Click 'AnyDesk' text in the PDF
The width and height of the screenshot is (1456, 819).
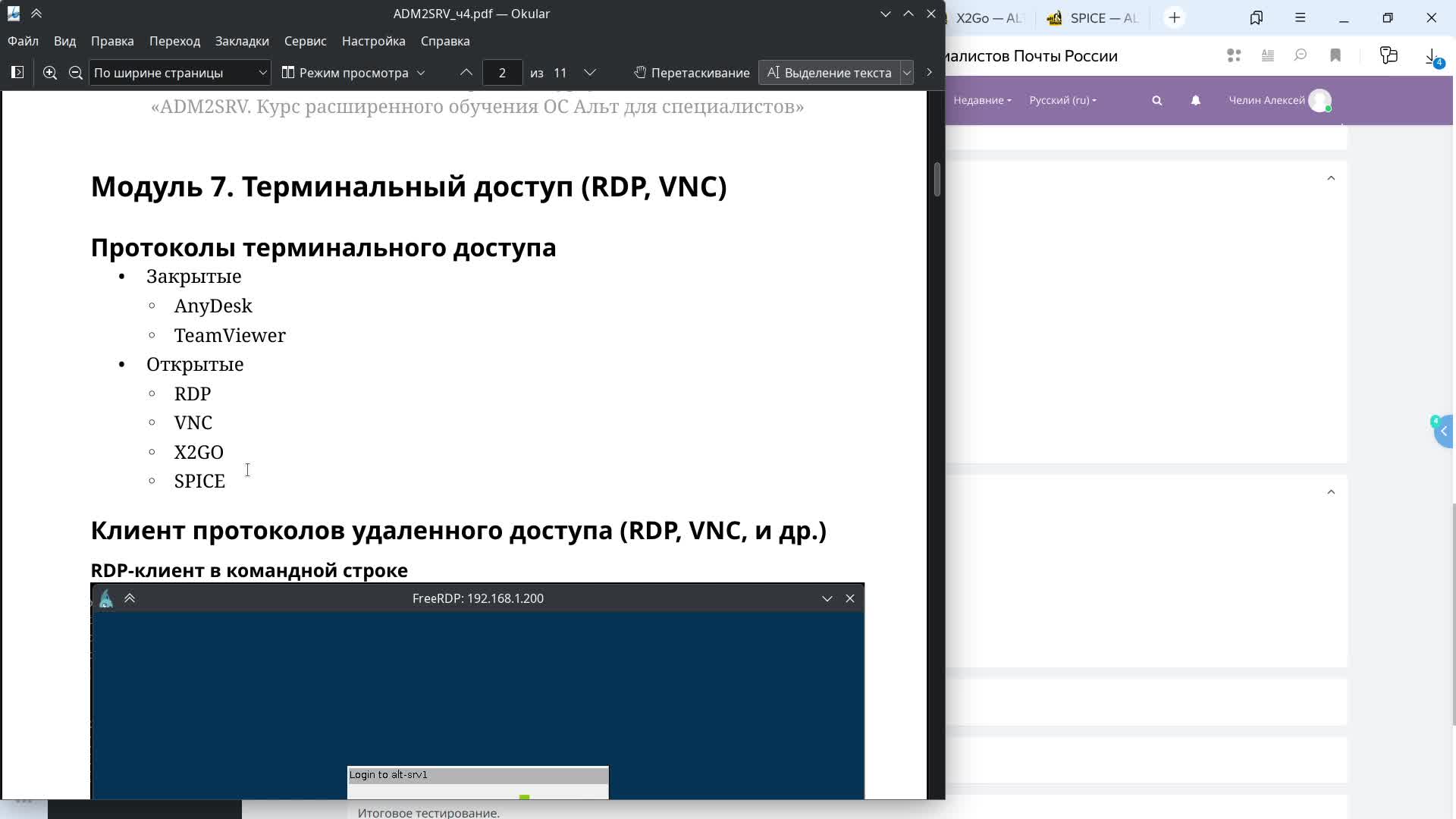point(213,306)
